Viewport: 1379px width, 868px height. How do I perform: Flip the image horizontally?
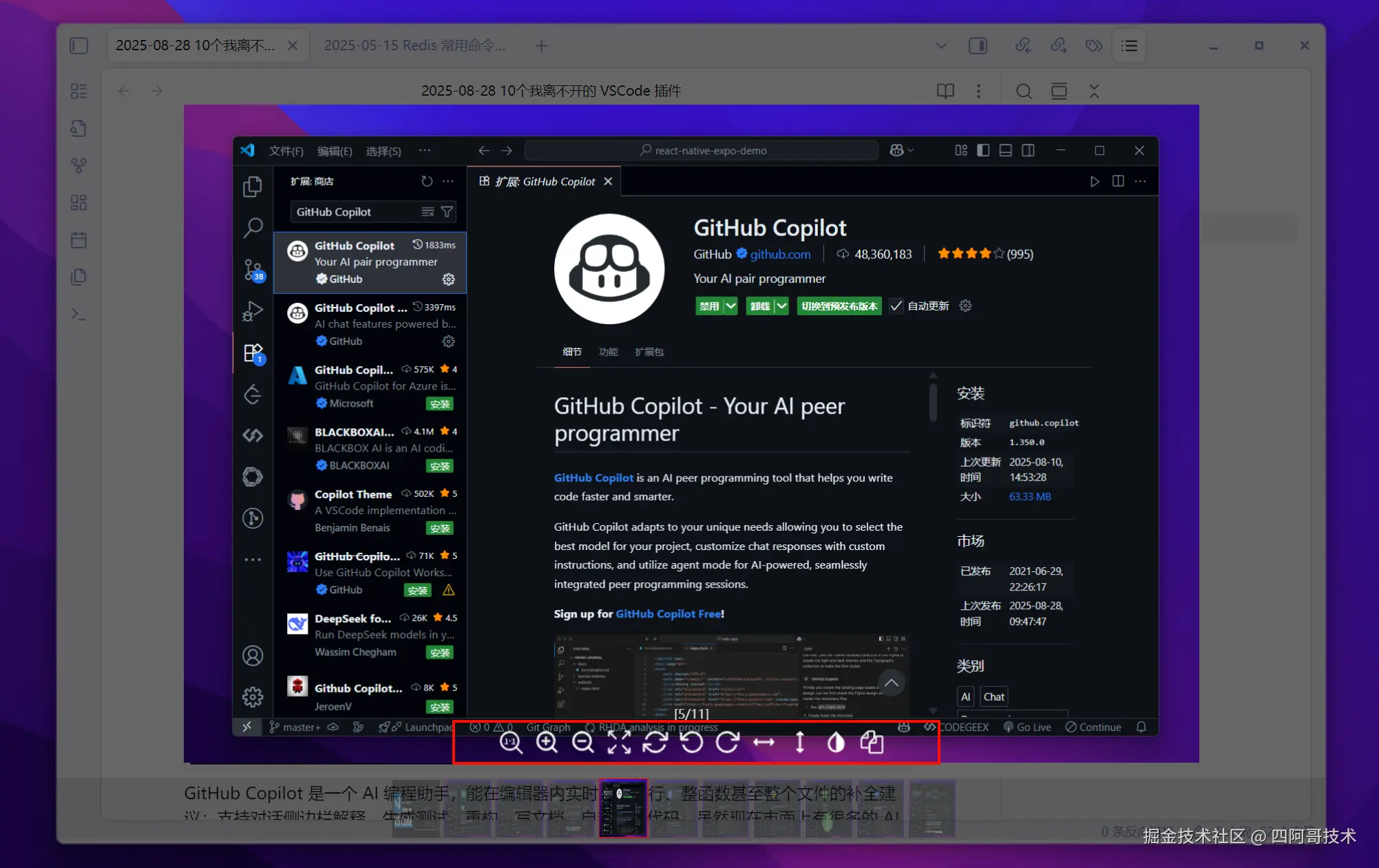click(764, 743)
